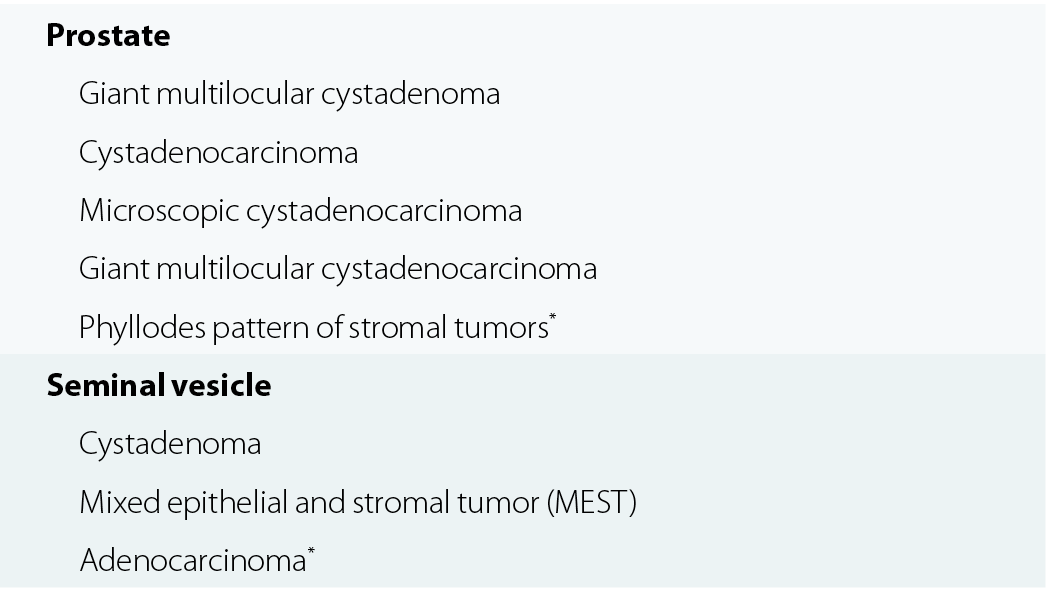Click the asterisk after stromal tumors
The image size is (1046, 600).
click(552, 317)
